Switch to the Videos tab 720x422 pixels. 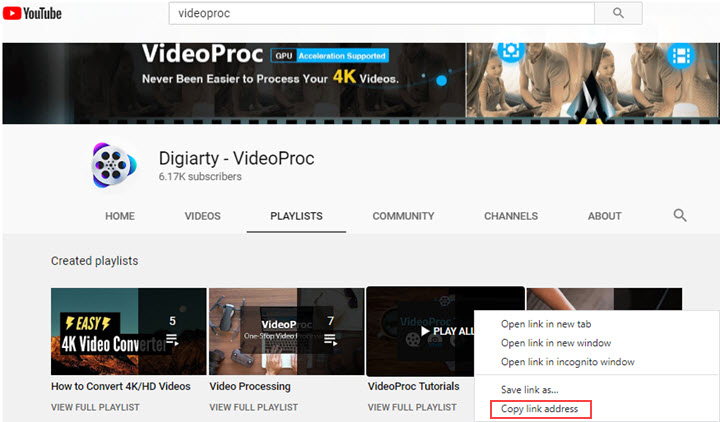click(x=202, y=216)
